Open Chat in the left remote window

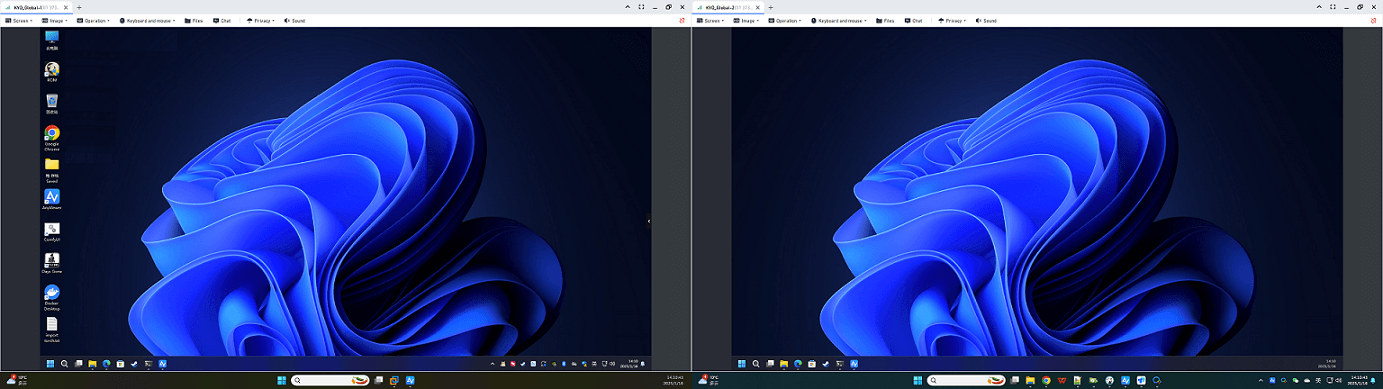[222, 20]
